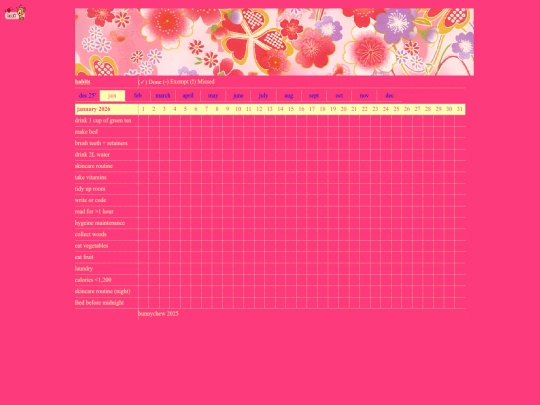This screenshot has width=540, height=405.
Task: Click the 'tidy up room' habit
Action: click(90, 189)
